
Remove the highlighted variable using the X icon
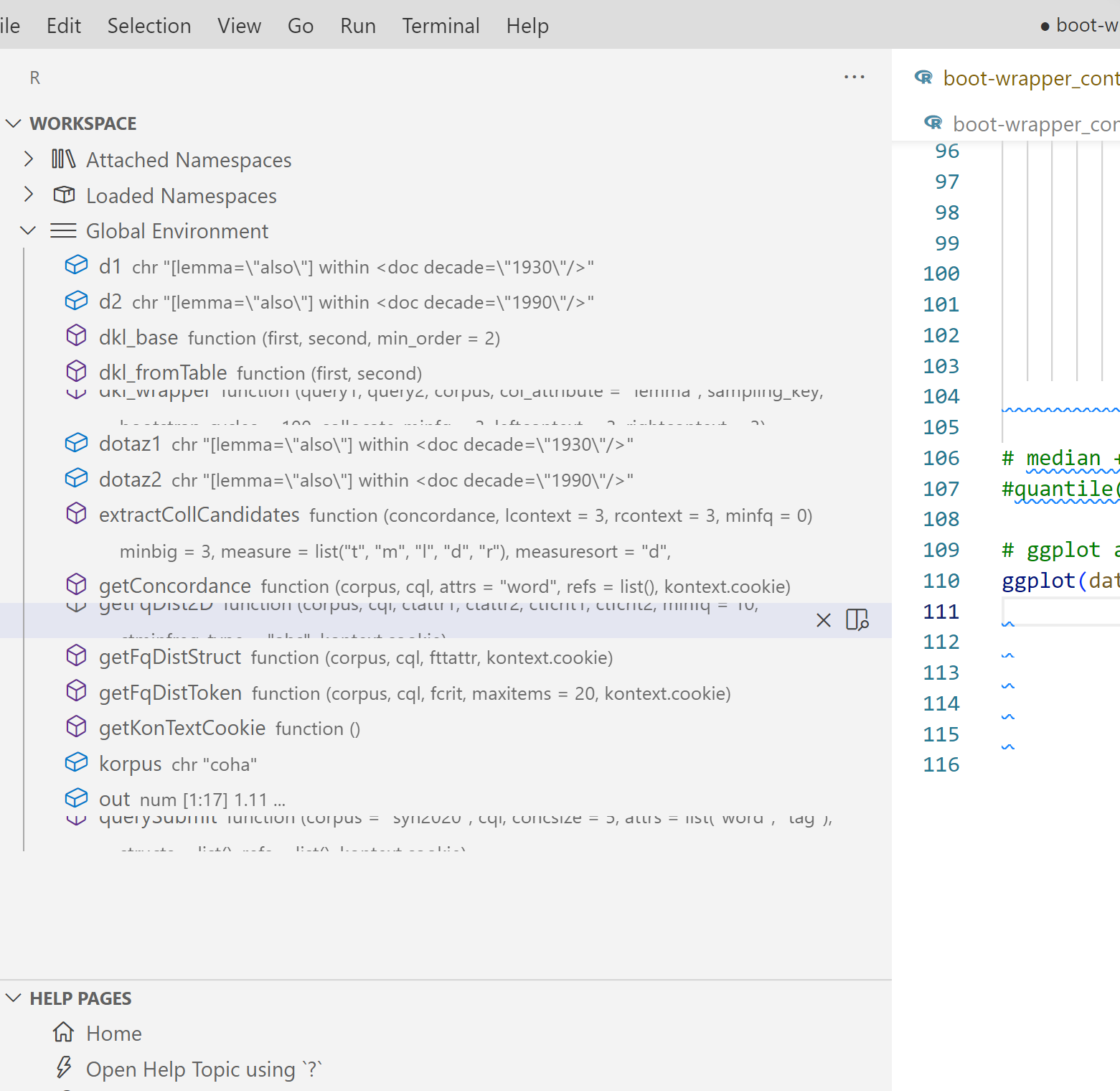click(x=823, y=620)
